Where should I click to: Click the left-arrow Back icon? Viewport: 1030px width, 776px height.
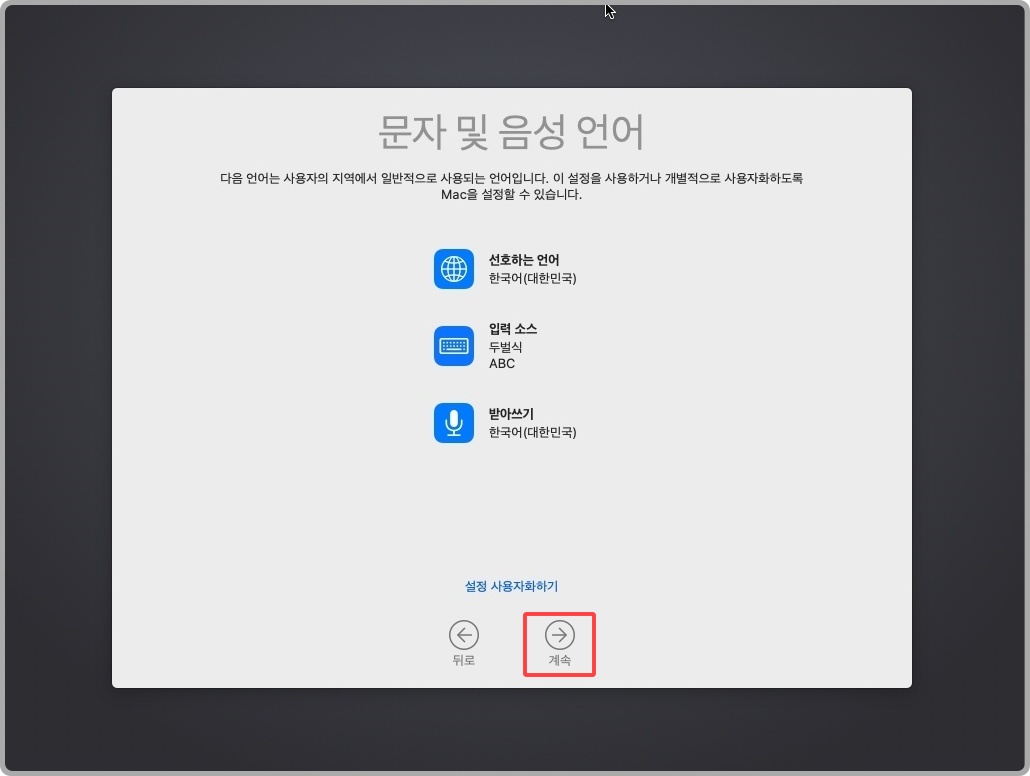pyautogui.click(x=463, y=633)
